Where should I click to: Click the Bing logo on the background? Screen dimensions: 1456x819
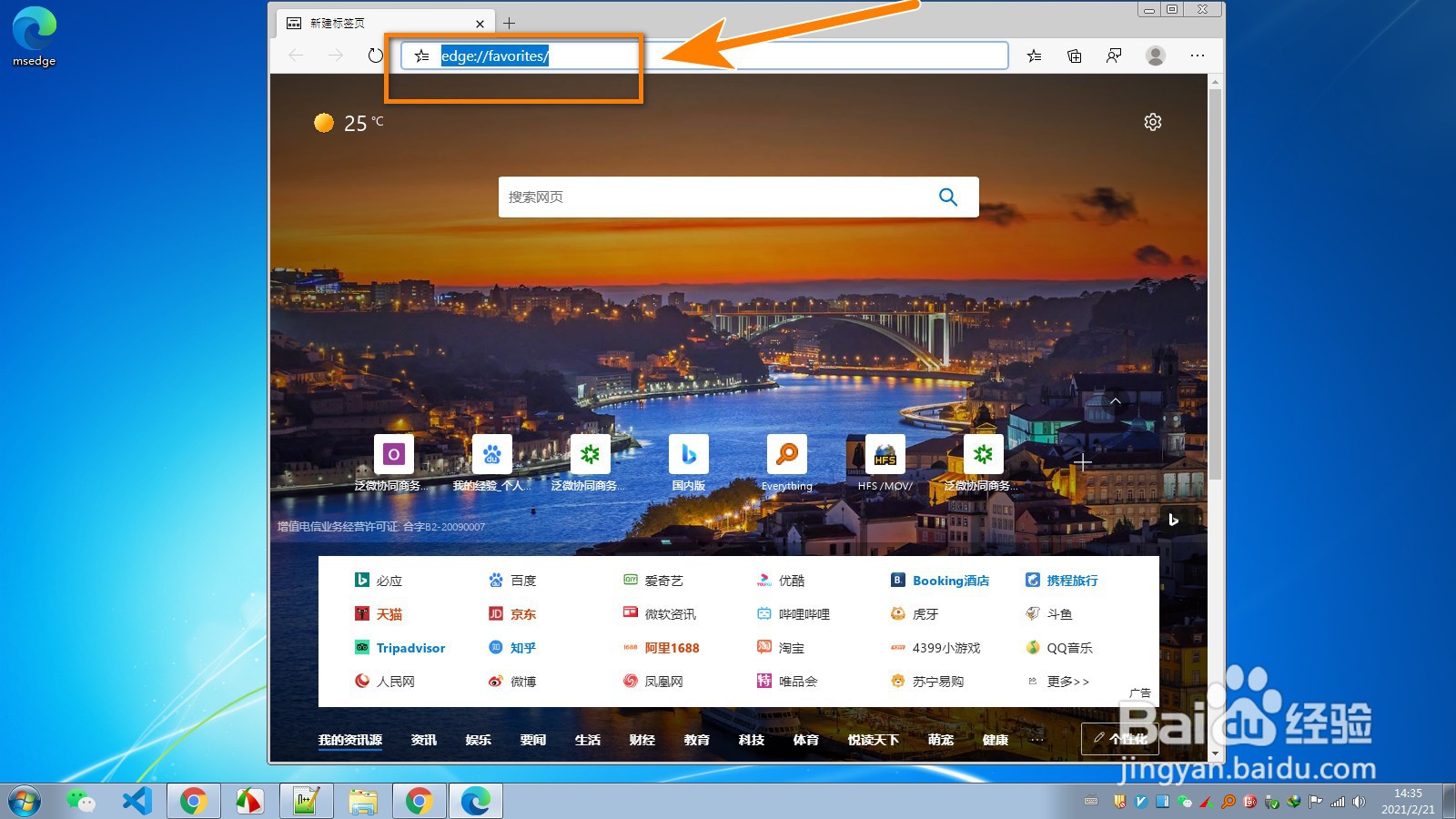(x=1173, y=520)
